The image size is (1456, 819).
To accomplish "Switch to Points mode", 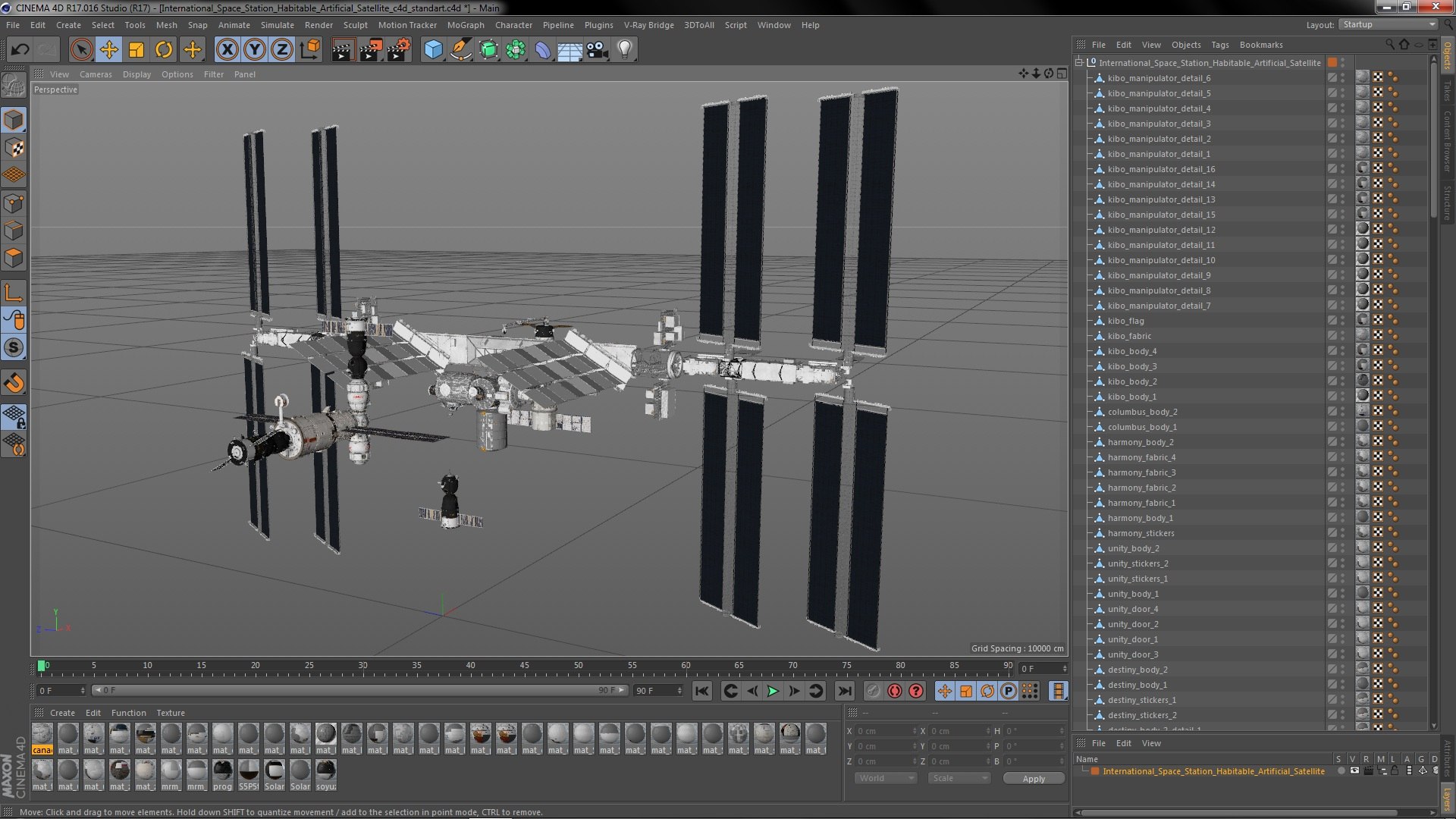I will pos(14,202).
